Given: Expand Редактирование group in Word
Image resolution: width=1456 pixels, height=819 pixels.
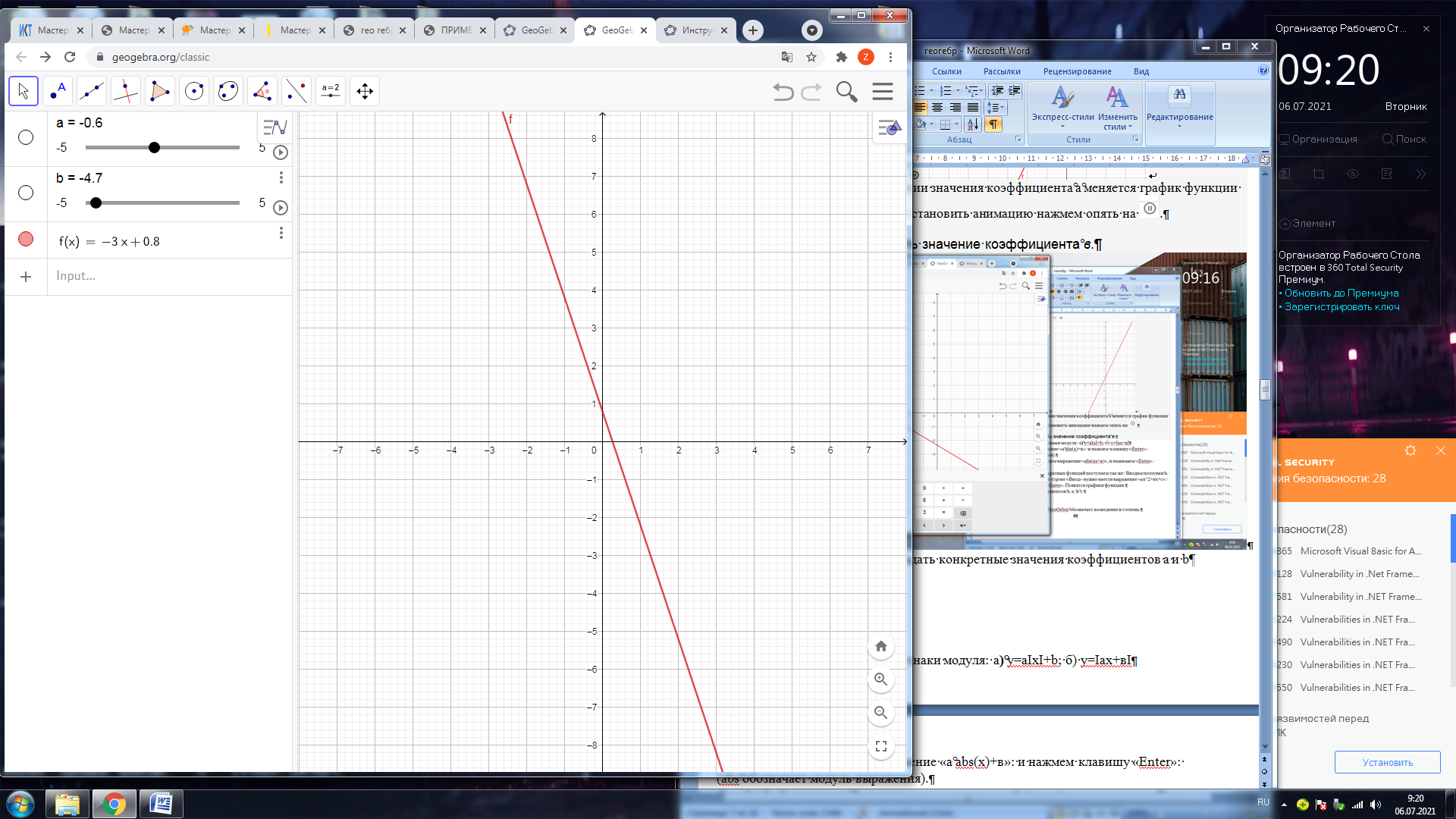Looking at the screenshot, I should point(1179,107).
